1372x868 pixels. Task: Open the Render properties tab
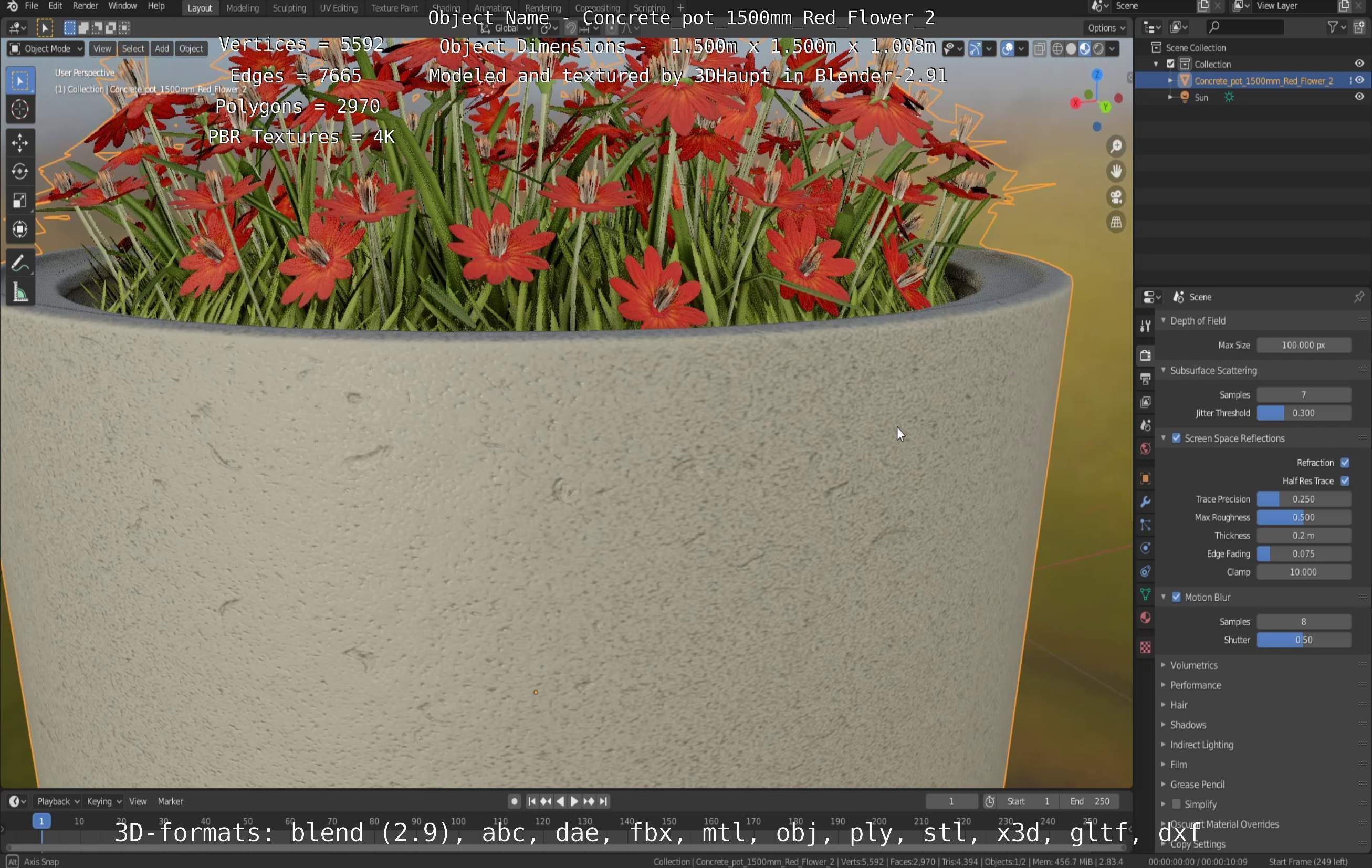coord(1145,355)
